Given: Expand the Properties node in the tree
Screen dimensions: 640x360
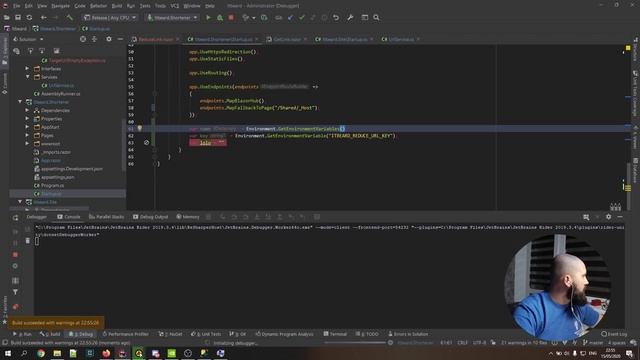Looking at the screenshot, I should [27, 119].
